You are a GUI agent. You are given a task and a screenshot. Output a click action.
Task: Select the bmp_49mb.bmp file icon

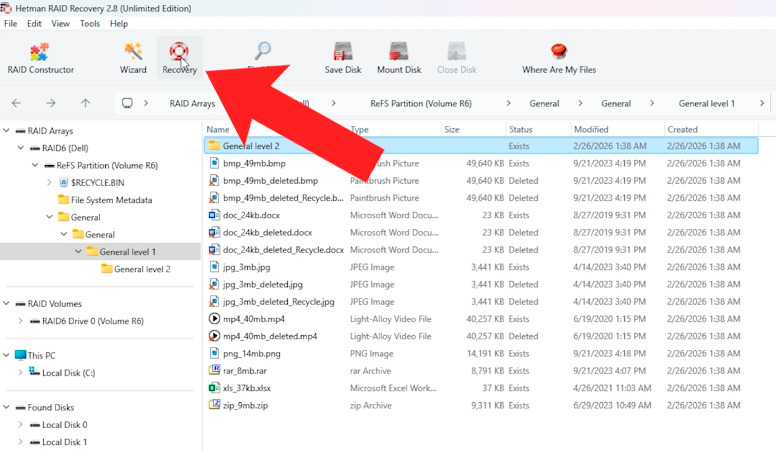pos(214,163)
